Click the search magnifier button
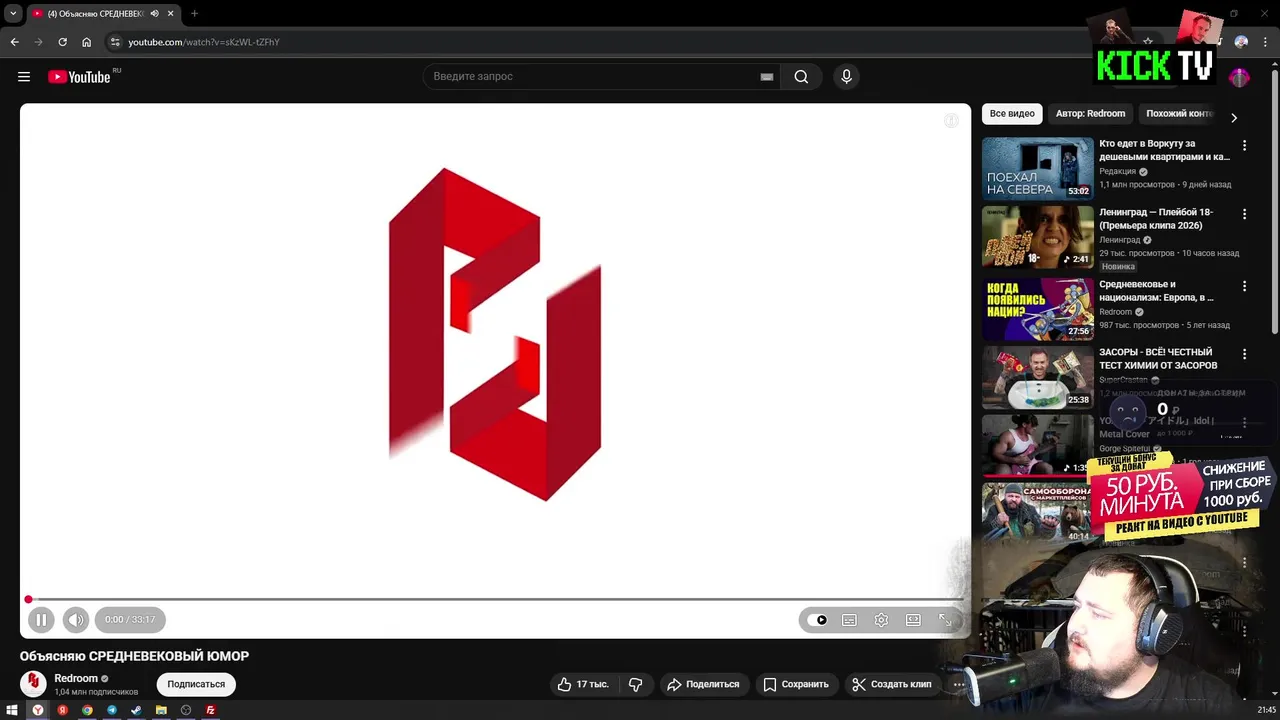Viewport: 1280px width, 720px height. point(801,77)
